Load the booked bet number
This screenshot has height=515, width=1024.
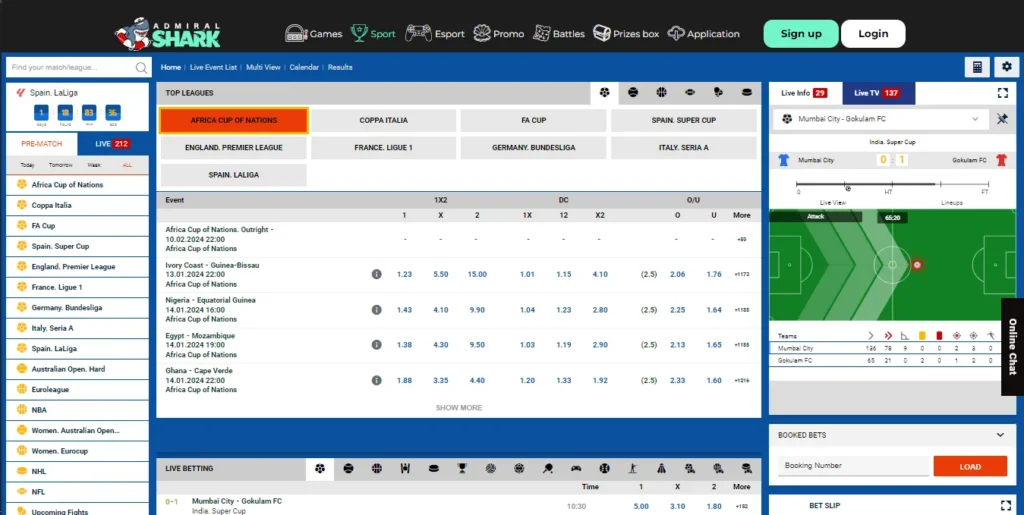(x=969, y=466)
